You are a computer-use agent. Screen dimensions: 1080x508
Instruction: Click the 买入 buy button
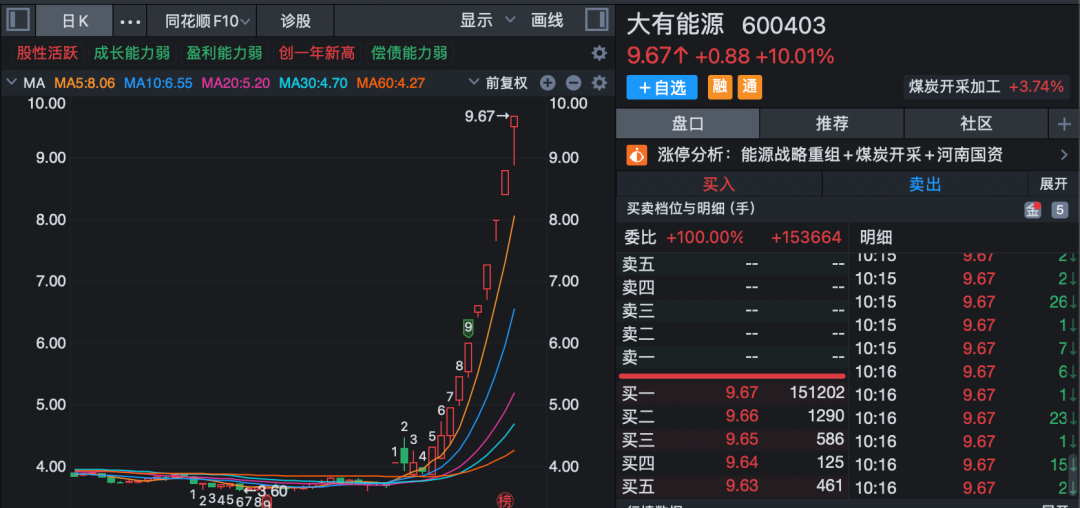(x=718, y=184)
